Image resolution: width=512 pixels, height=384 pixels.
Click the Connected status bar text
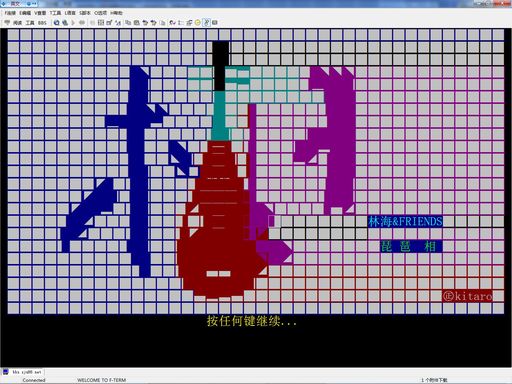pos(34,380)
